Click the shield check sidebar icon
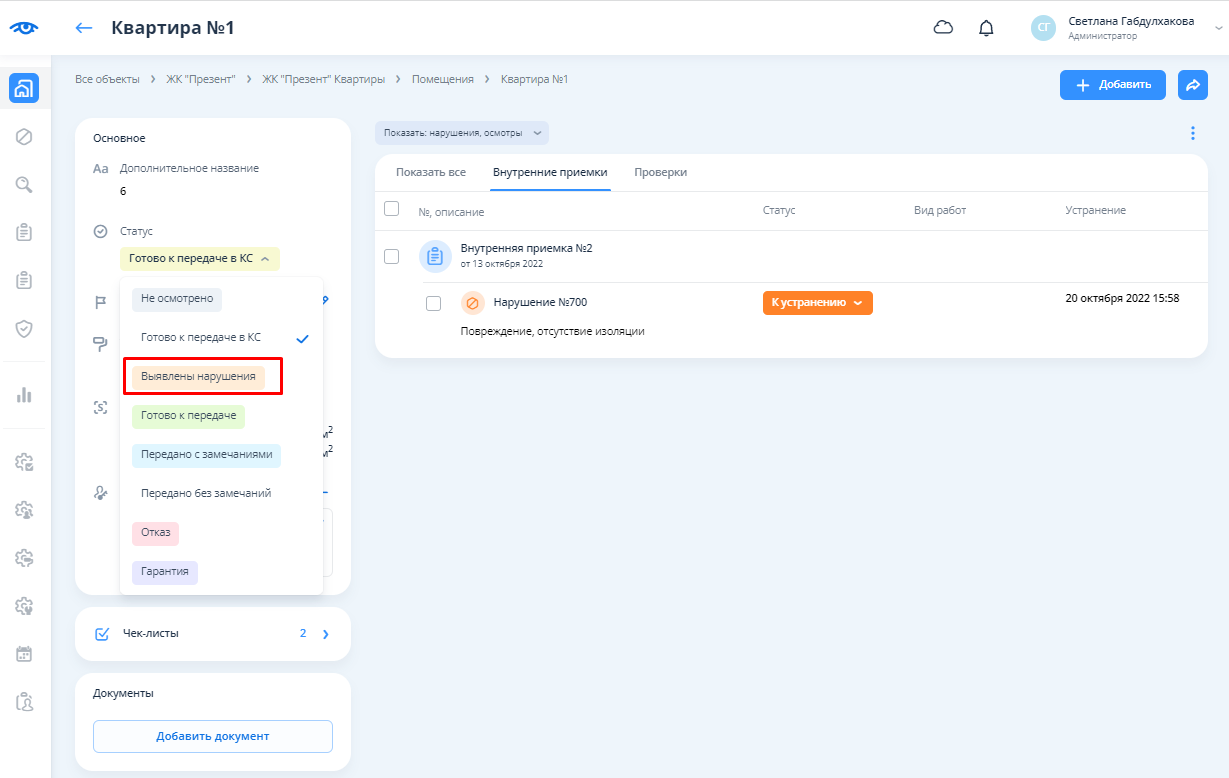 pos(25,329)
